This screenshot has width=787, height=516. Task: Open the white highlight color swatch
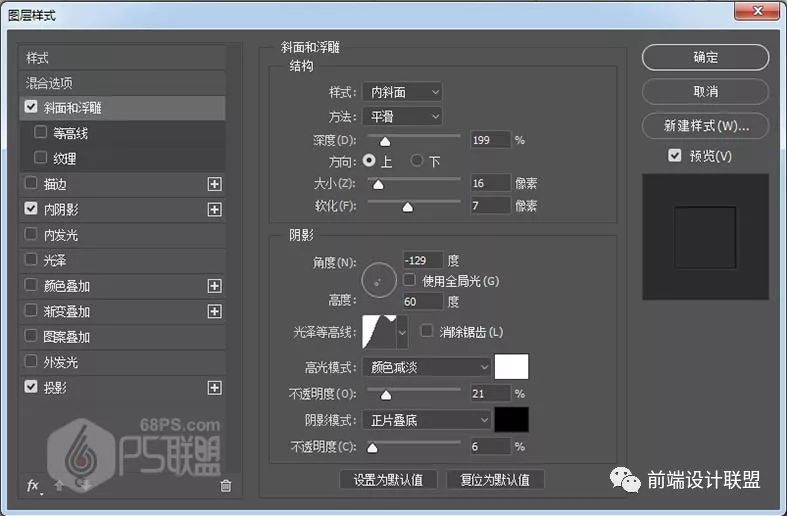tap(511, 366)
